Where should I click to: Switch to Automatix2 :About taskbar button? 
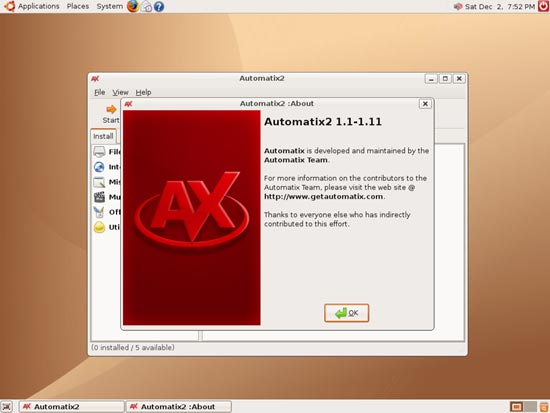coord(179,407)
